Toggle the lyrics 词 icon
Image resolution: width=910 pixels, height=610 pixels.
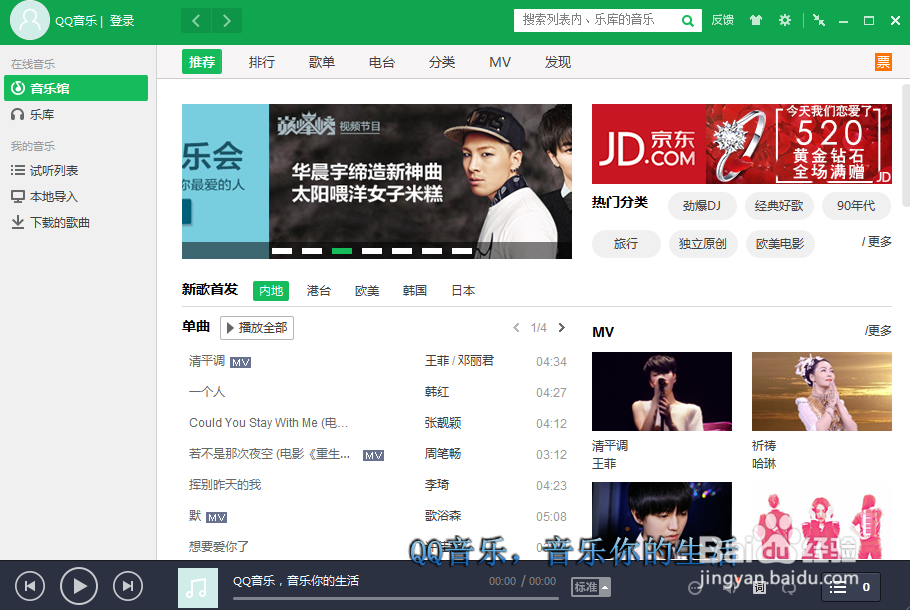(x=760, y=588)
